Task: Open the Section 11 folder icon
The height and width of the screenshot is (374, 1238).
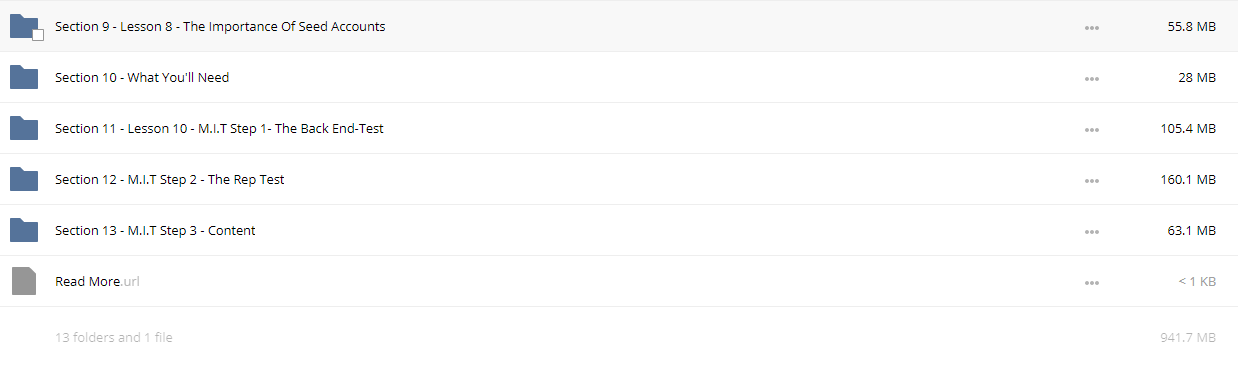Action: 24,128
